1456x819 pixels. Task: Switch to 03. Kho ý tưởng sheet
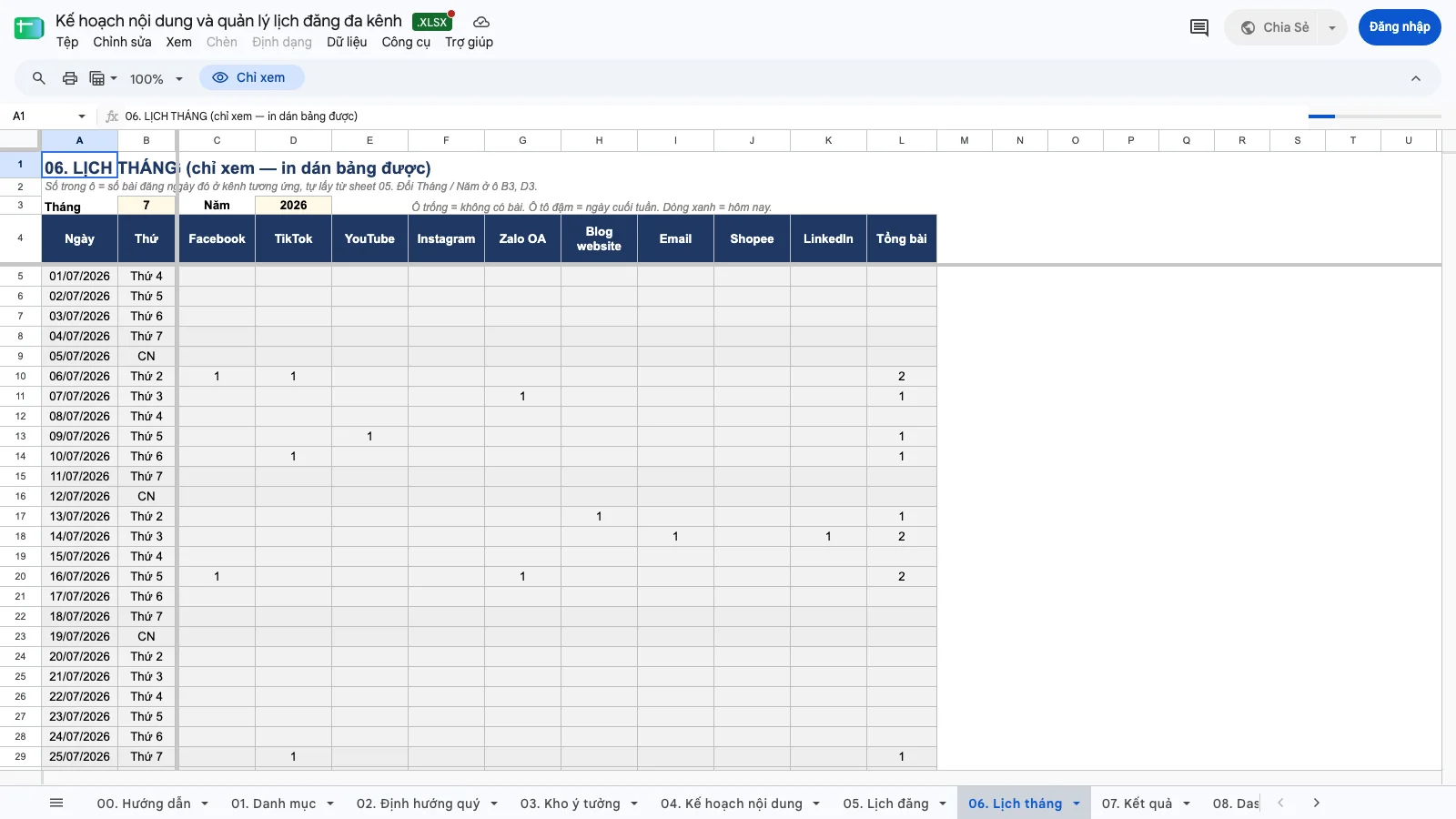click(570, 804)
